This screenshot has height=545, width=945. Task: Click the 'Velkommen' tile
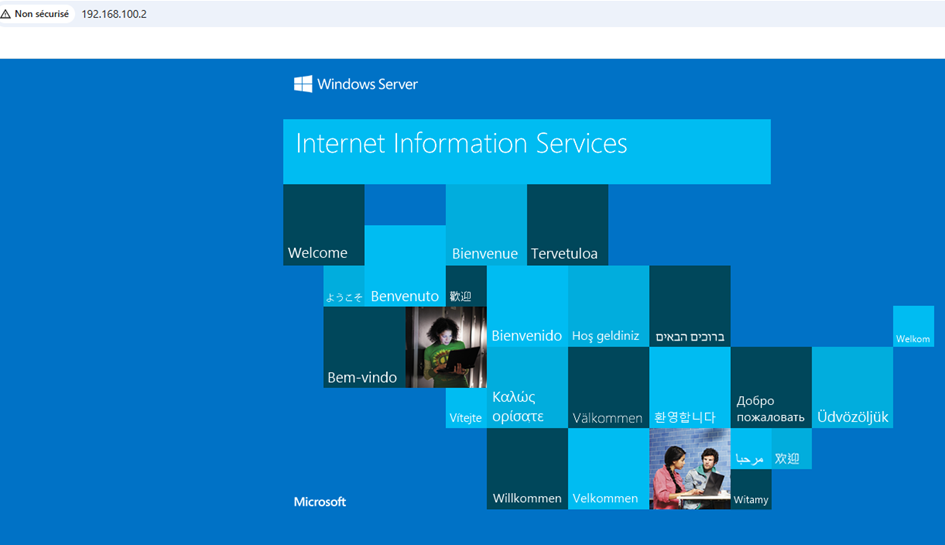tap(609, 469)
